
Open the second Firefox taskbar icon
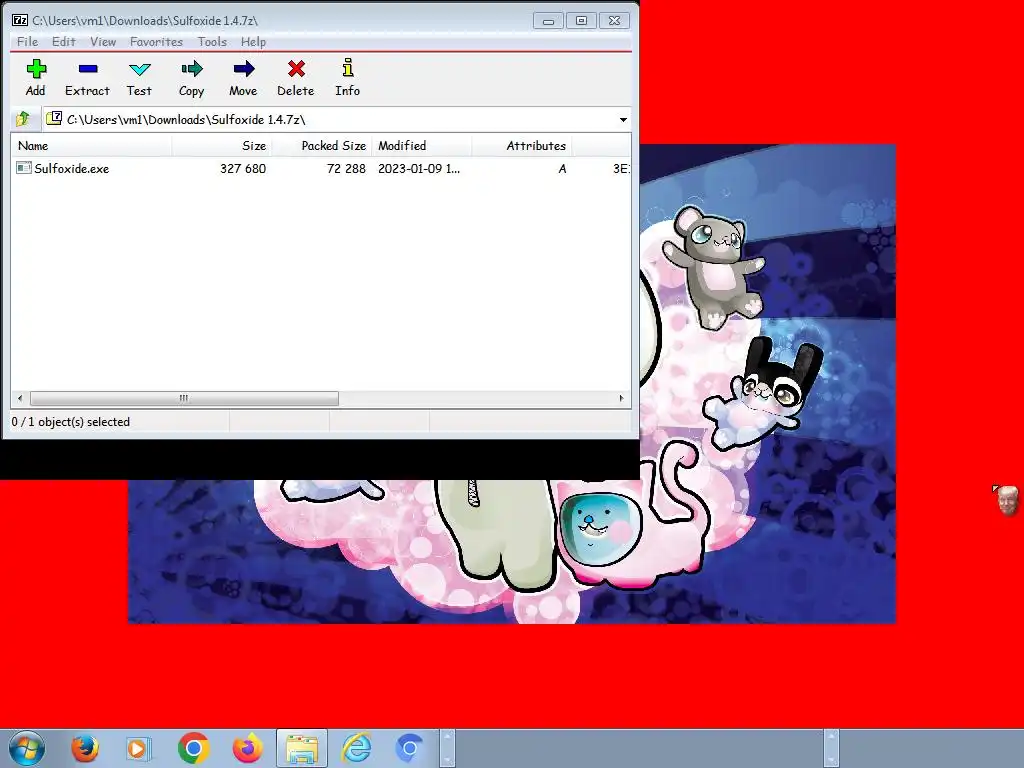248,748
